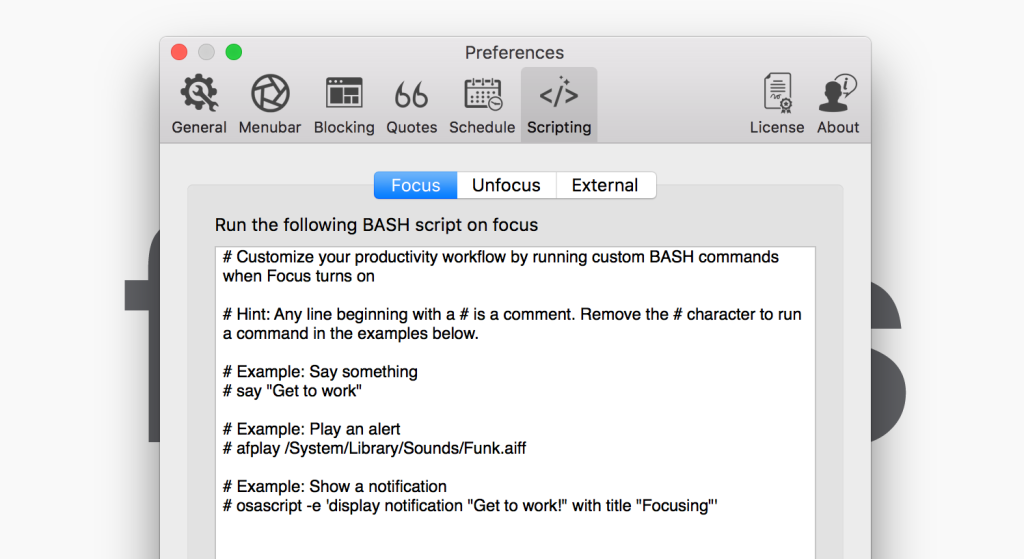The image size is (1024, 559).
Task: Switch to the External script tab
Action: point(605,185)
